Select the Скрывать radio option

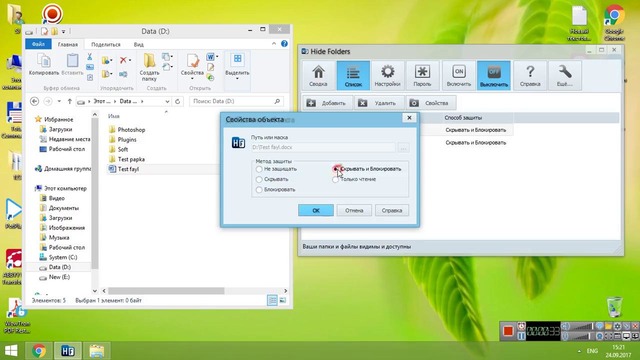(259, 179)
